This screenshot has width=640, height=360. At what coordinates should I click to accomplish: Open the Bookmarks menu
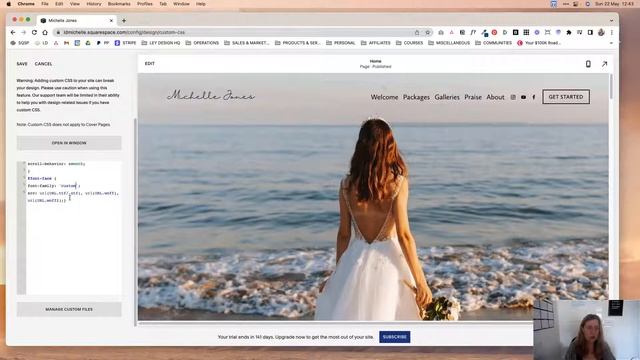[x=119, y=4]
